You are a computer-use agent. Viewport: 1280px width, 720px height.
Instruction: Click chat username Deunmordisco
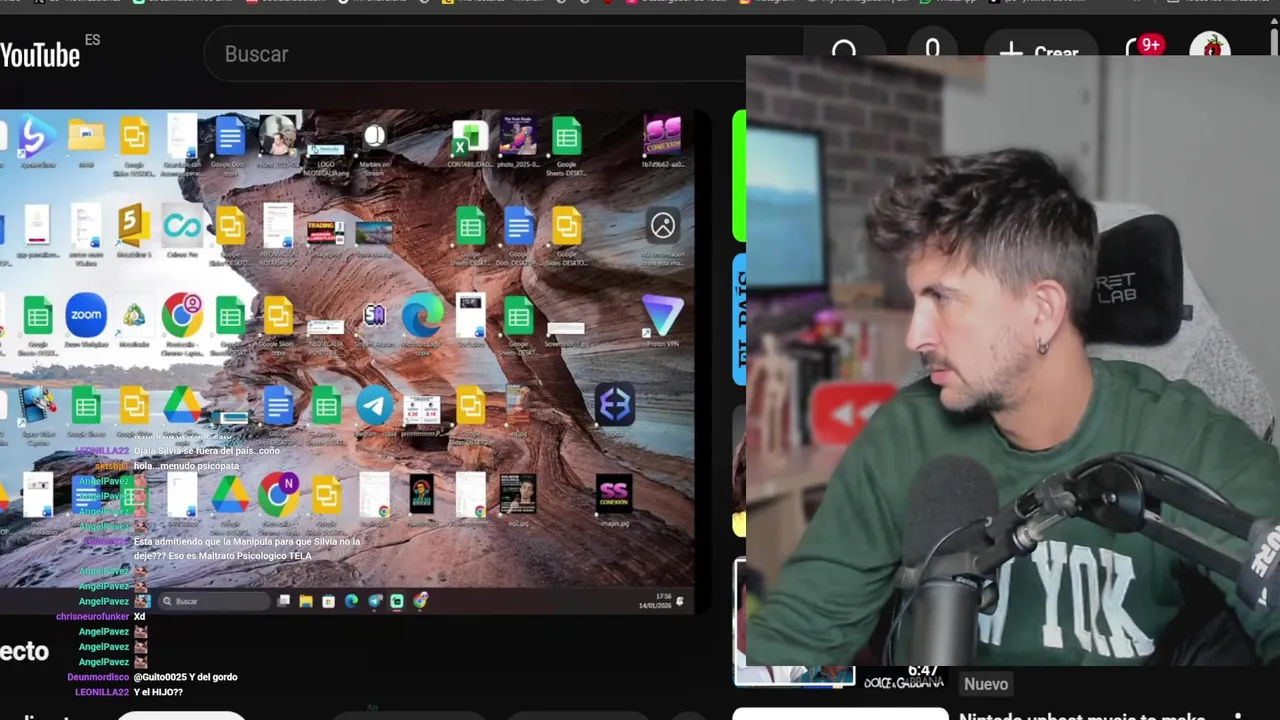pos(98,677)
